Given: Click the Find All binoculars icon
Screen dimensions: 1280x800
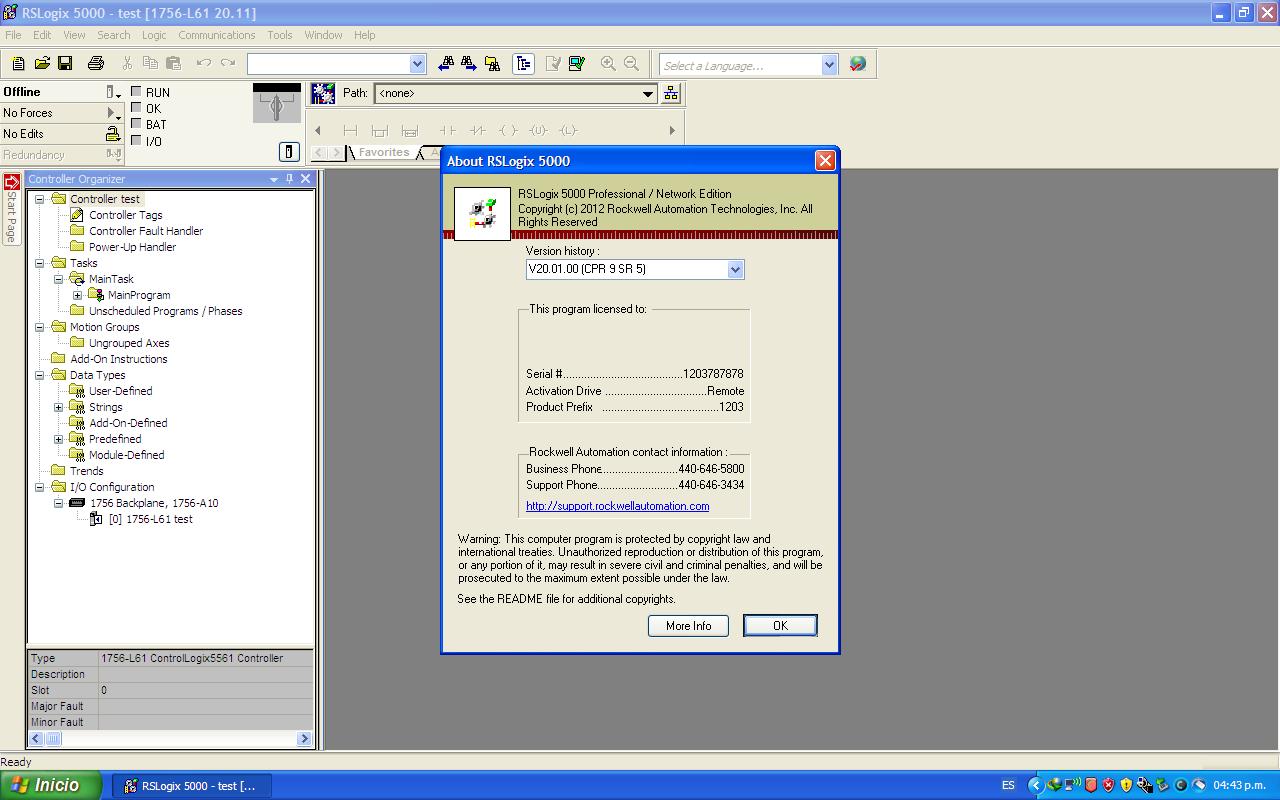Looking at the screenshot, I should (x=492, y=63).
